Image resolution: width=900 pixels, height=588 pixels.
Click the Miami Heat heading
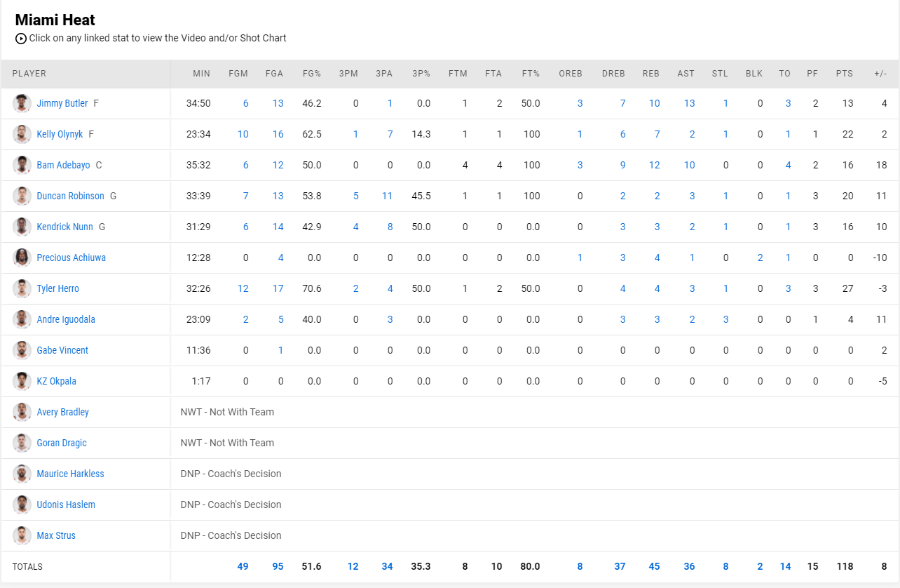tap(55, 20)
